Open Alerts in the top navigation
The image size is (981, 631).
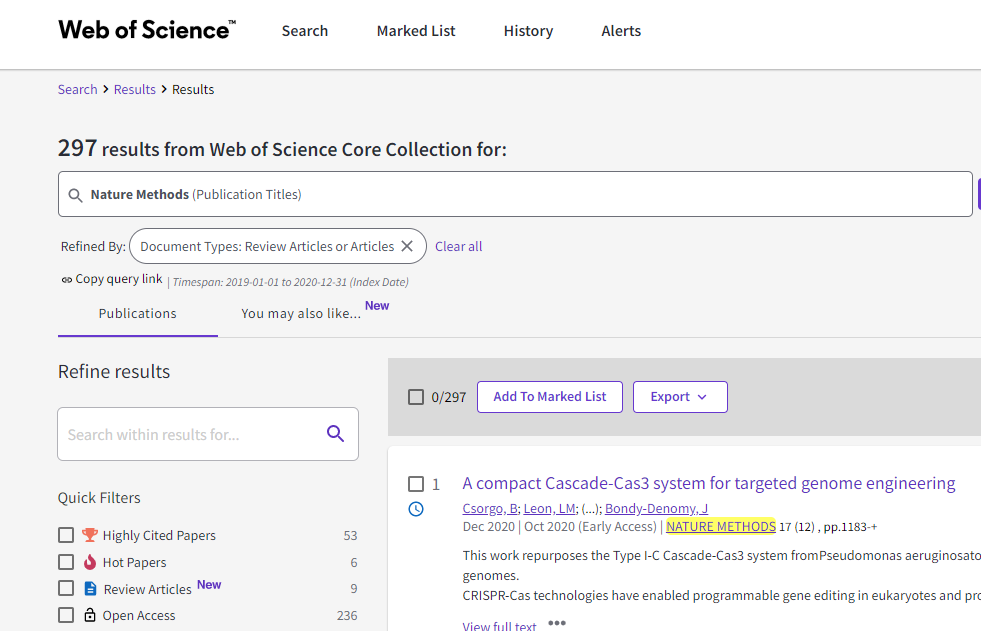pos(621,31)
